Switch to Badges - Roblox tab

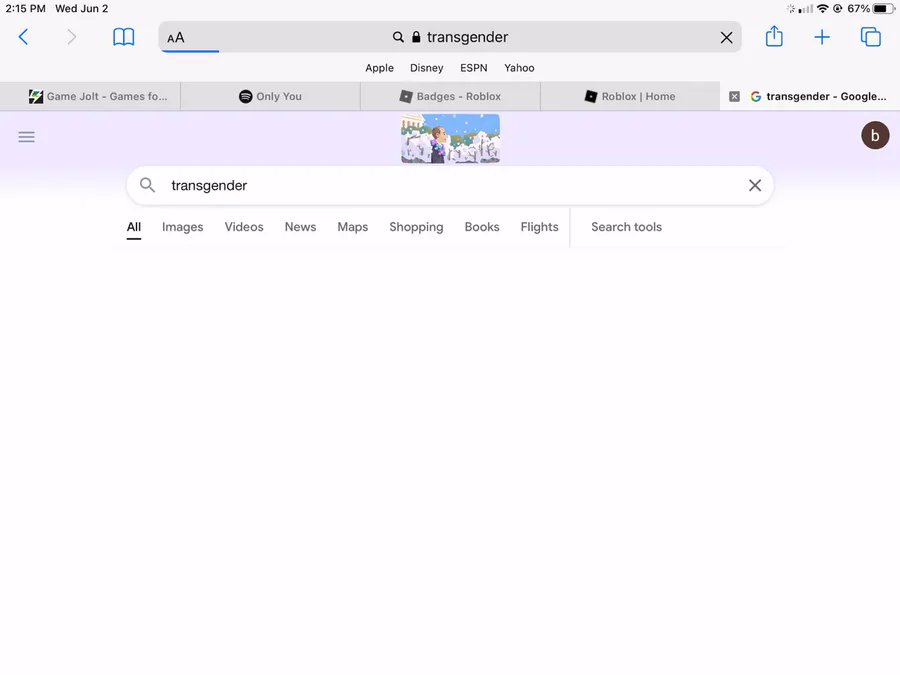[451, 96]
